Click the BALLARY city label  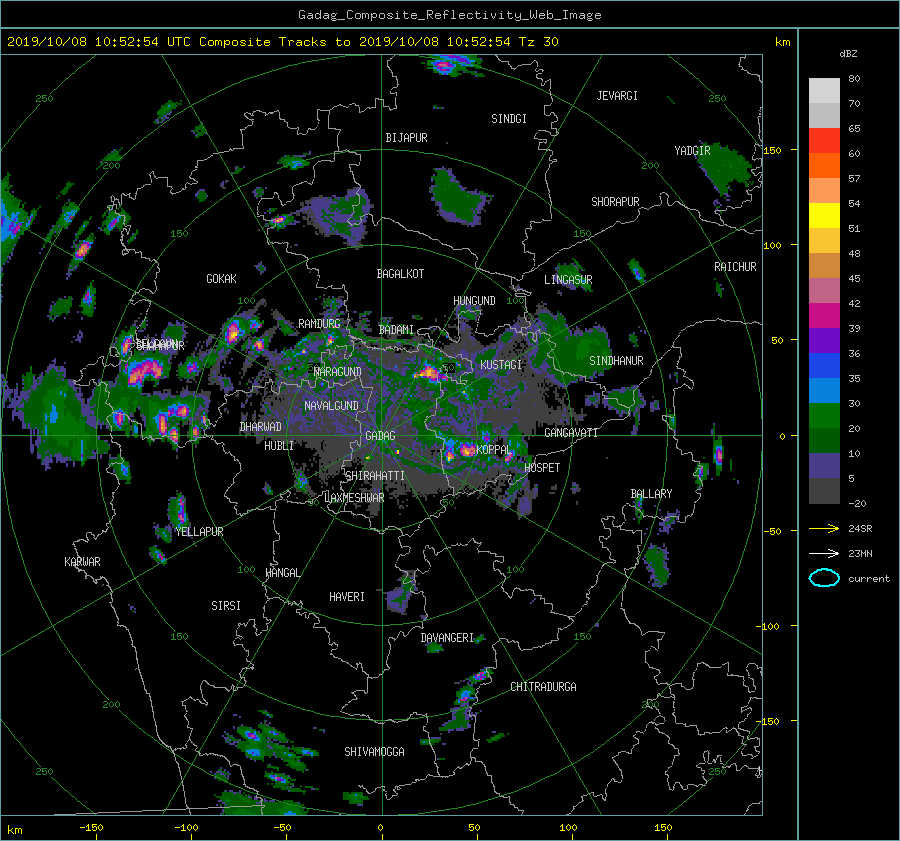pos(651,494)
